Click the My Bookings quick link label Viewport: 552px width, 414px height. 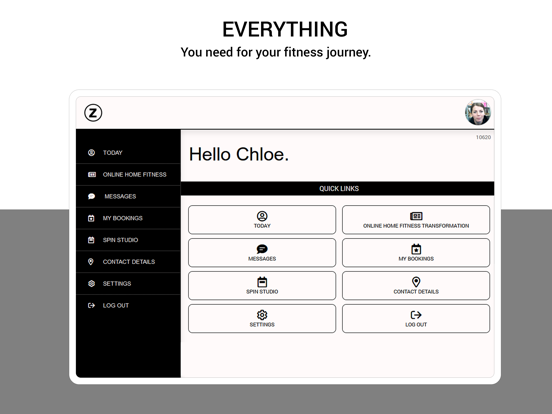pos(416,259)
